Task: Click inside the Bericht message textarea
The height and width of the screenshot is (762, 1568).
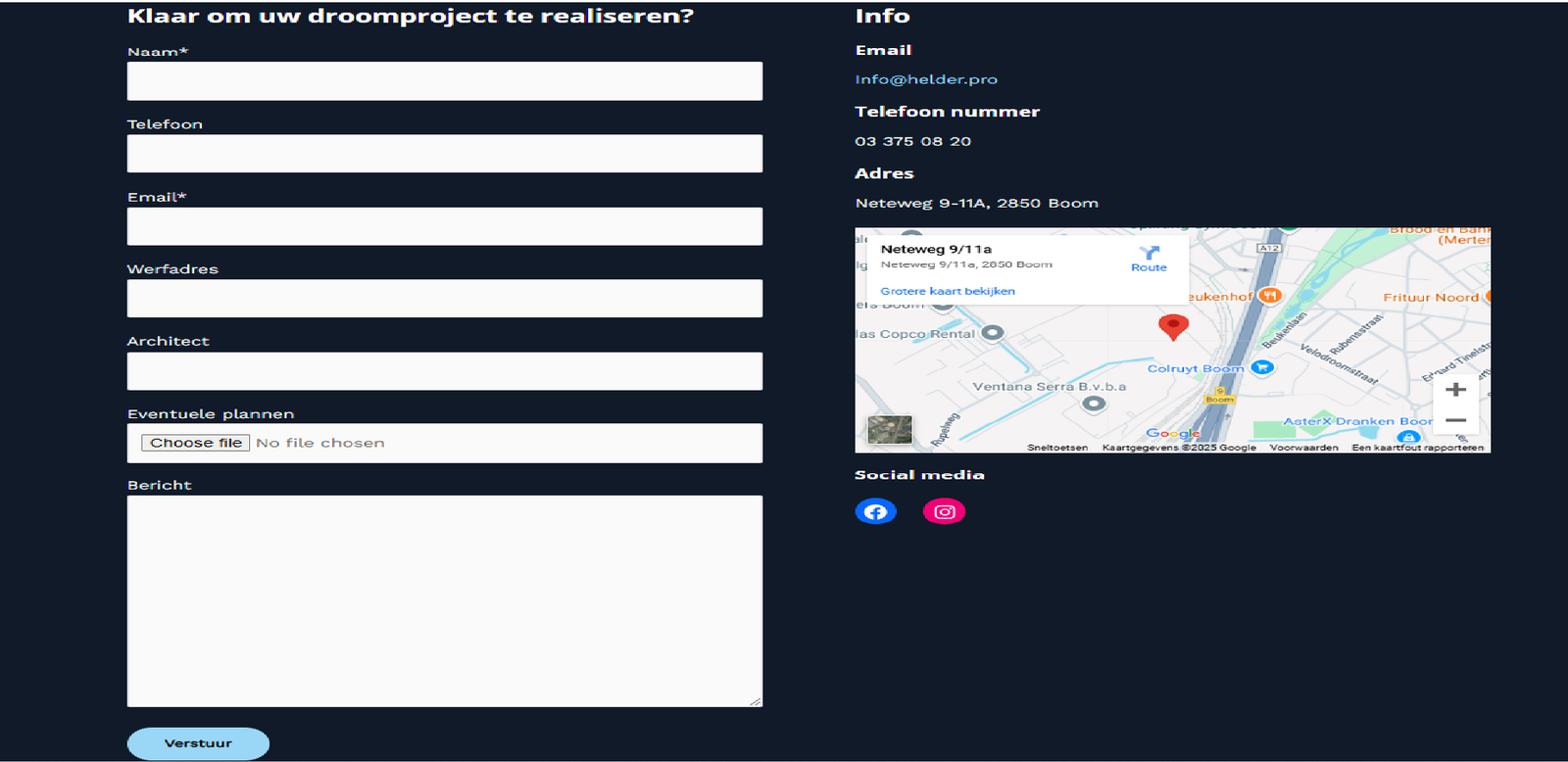Action: 444,600
